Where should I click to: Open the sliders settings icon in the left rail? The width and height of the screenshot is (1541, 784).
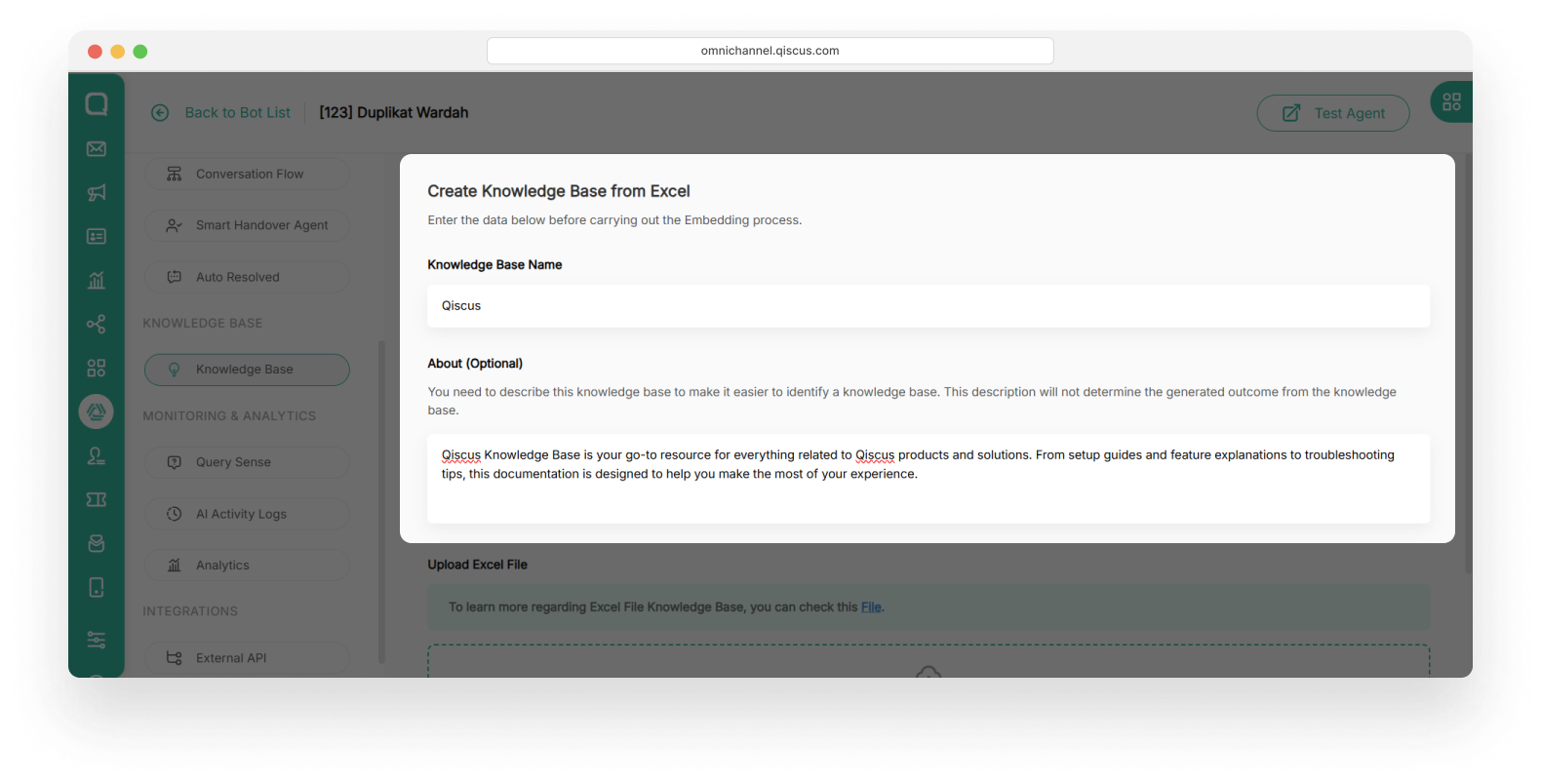point(97,640)
